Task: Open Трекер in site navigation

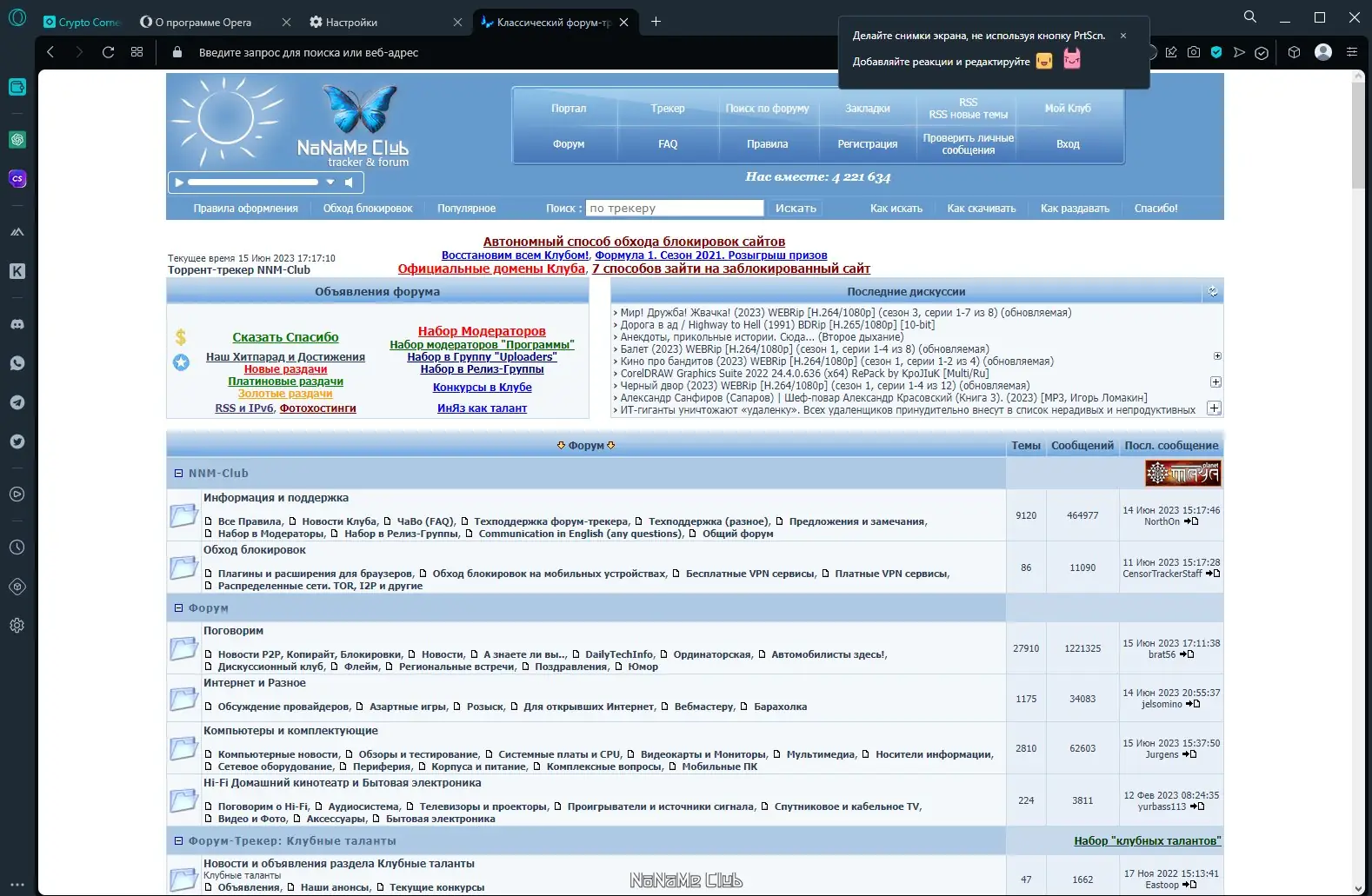Action: click(x=668, y=109)
